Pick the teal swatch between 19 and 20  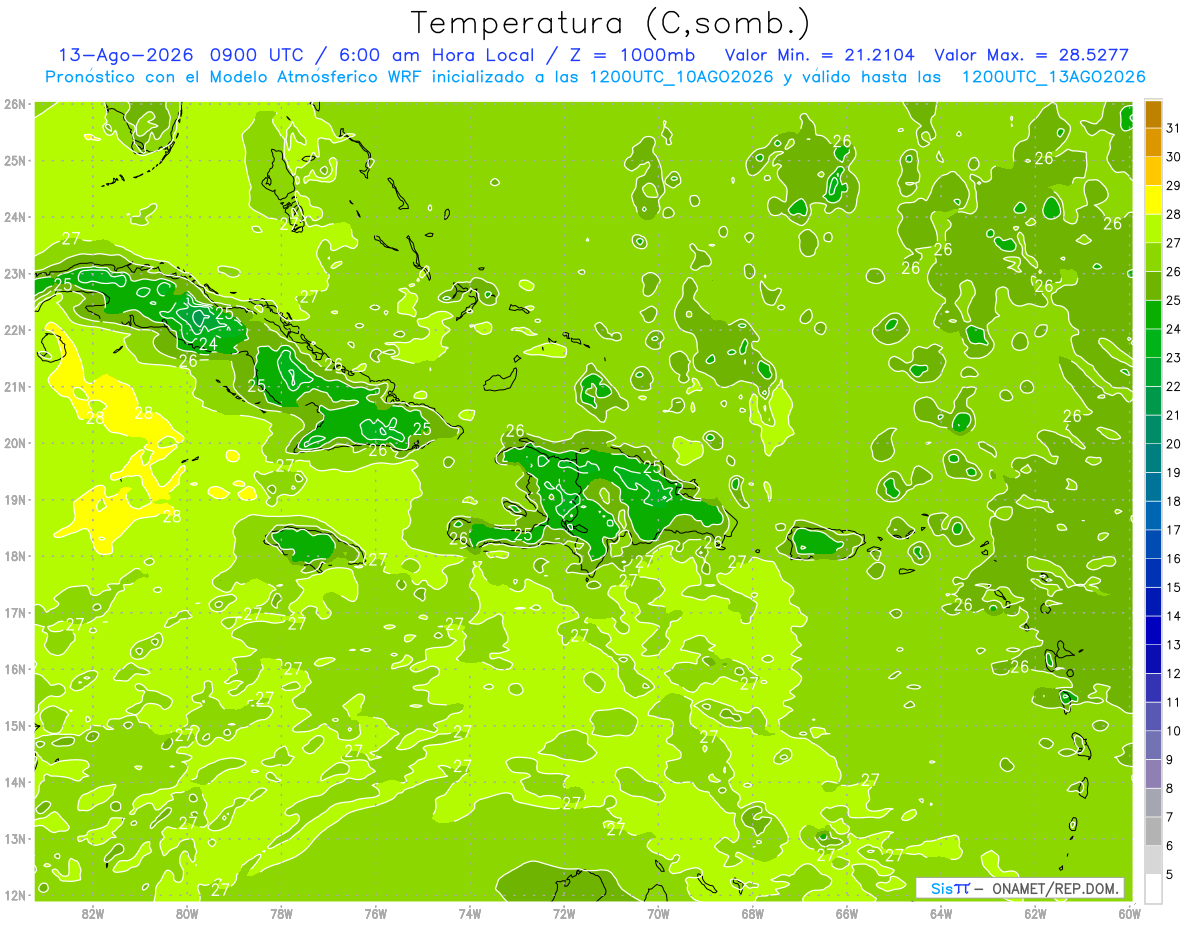click(1153, 458)
